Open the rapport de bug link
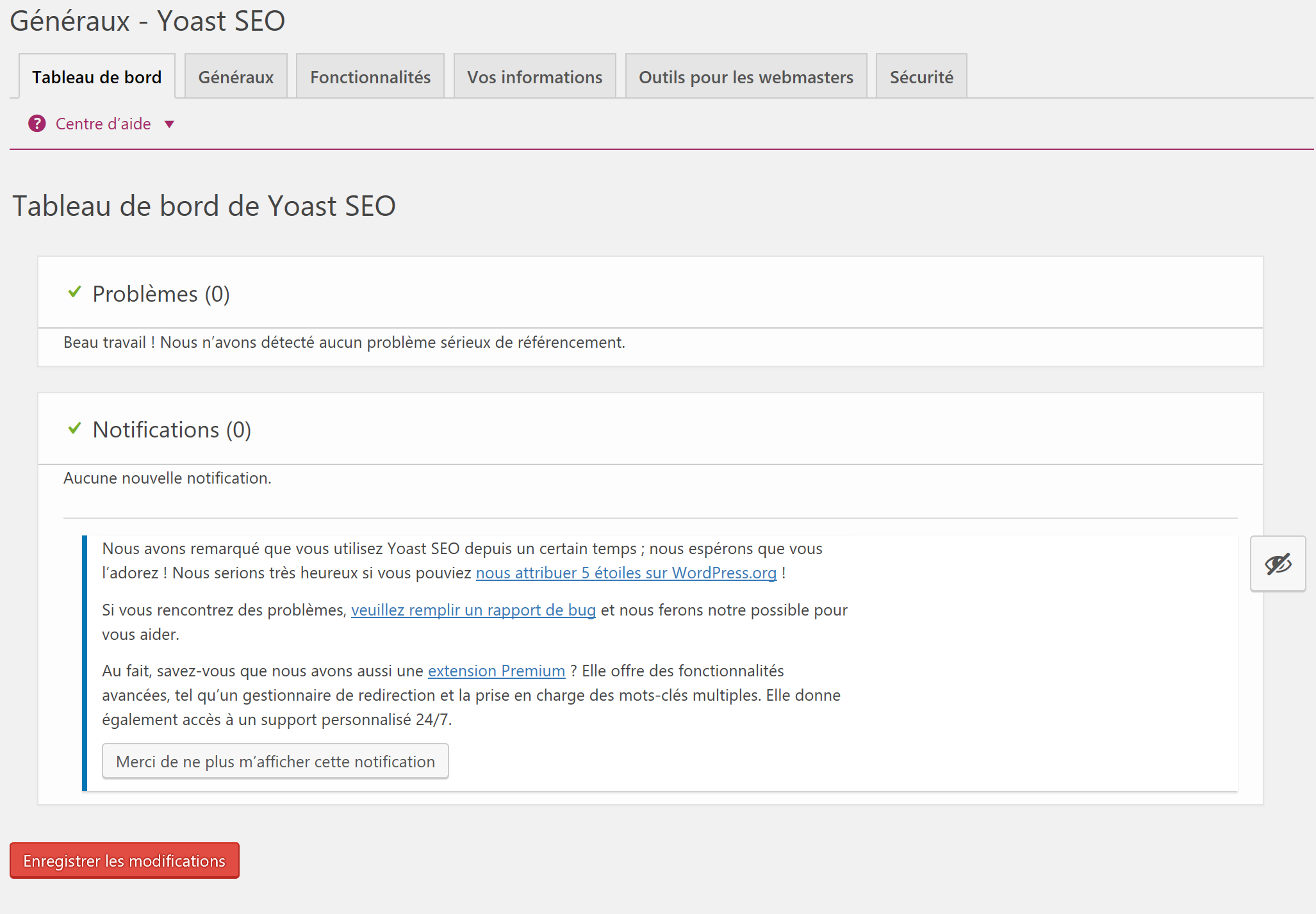Image resolution: width=1316 pixels, height=914 pixels. tap(473, 610)
